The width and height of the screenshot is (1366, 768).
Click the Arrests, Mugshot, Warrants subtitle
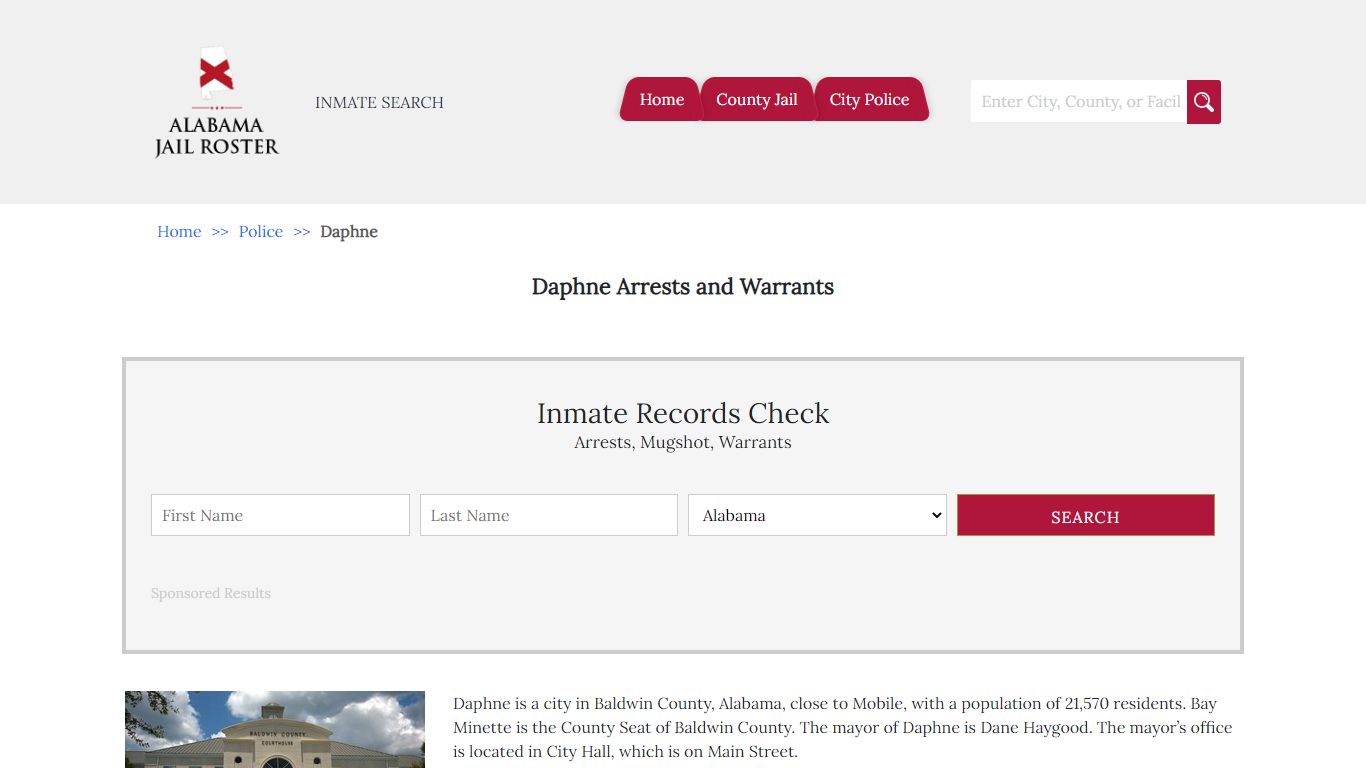click(683, 442)
